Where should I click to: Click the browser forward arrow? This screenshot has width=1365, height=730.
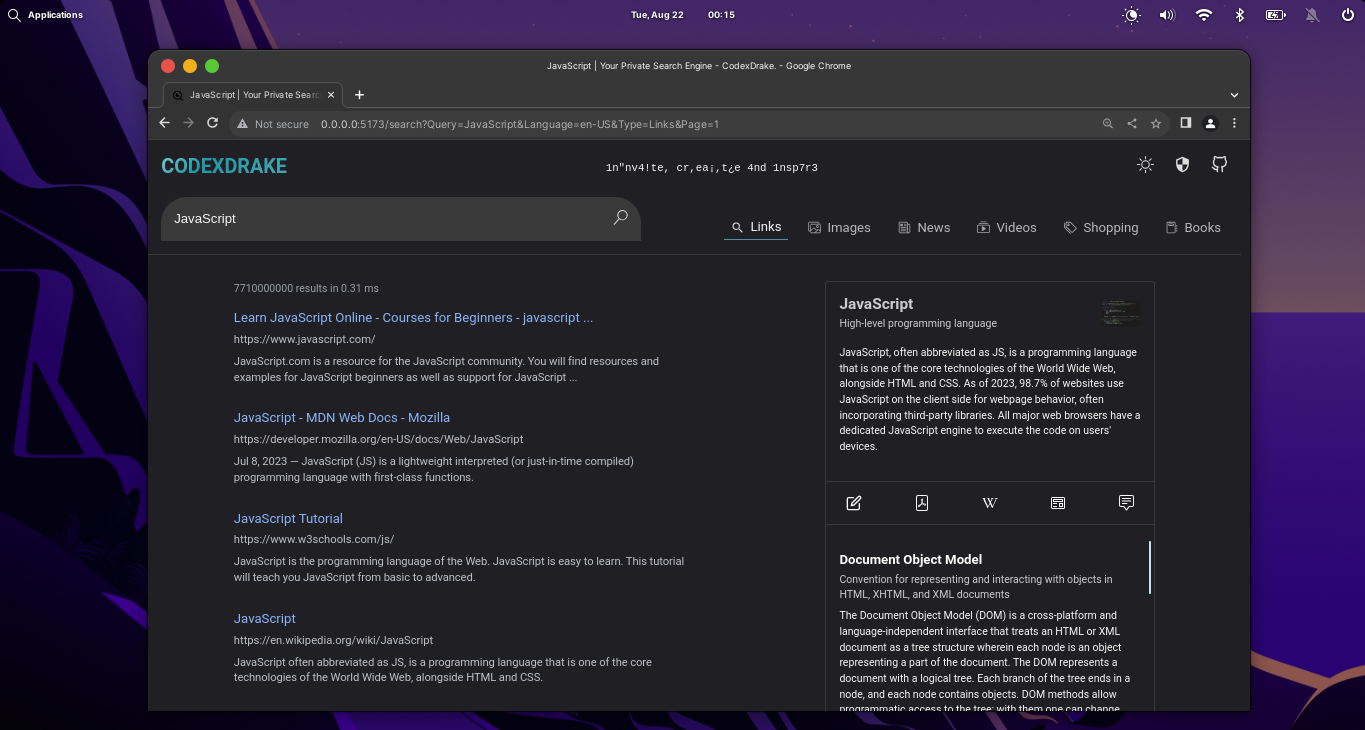(x=188, y=123)
